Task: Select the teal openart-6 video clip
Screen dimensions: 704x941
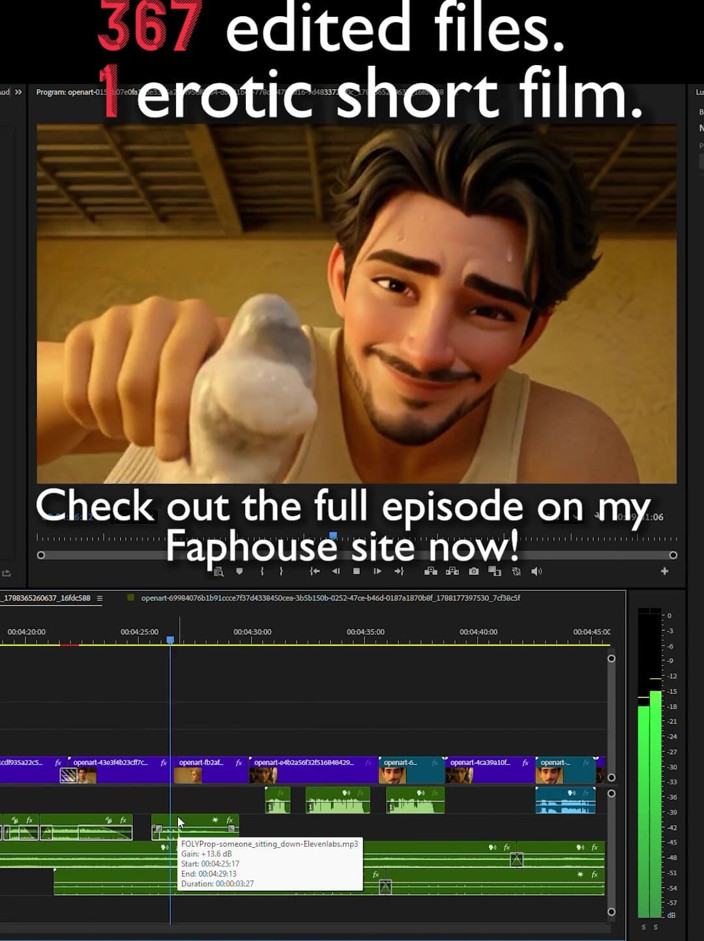Action: pos(412,770)
